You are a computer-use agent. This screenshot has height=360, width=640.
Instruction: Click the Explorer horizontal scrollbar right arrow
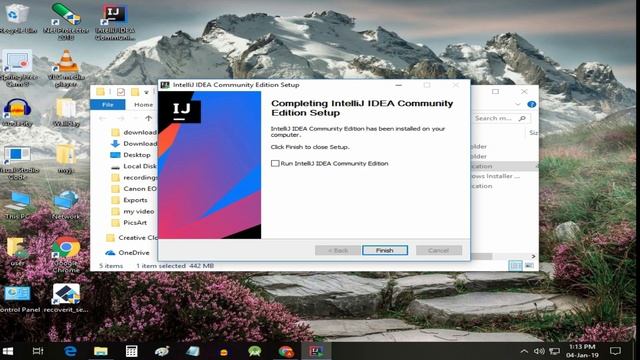click(533, 256)
